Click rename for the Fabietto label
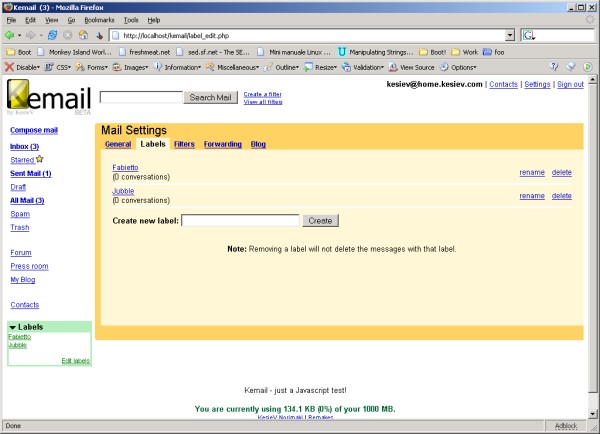The height and width of the screenshot is (434, 600). (x=532, y=173)
